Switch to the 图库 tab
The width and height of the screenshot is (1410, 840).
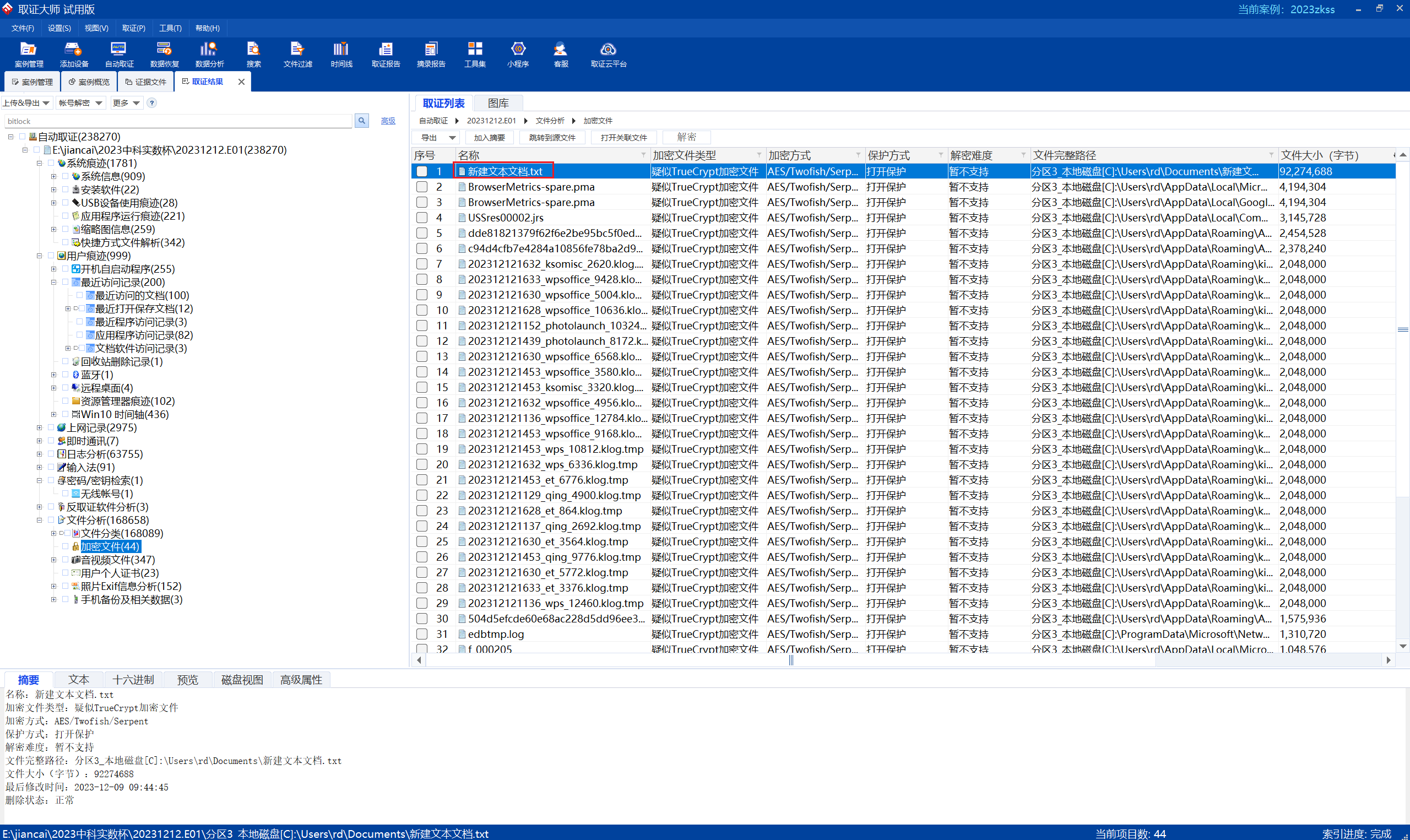tap(498, 103)
